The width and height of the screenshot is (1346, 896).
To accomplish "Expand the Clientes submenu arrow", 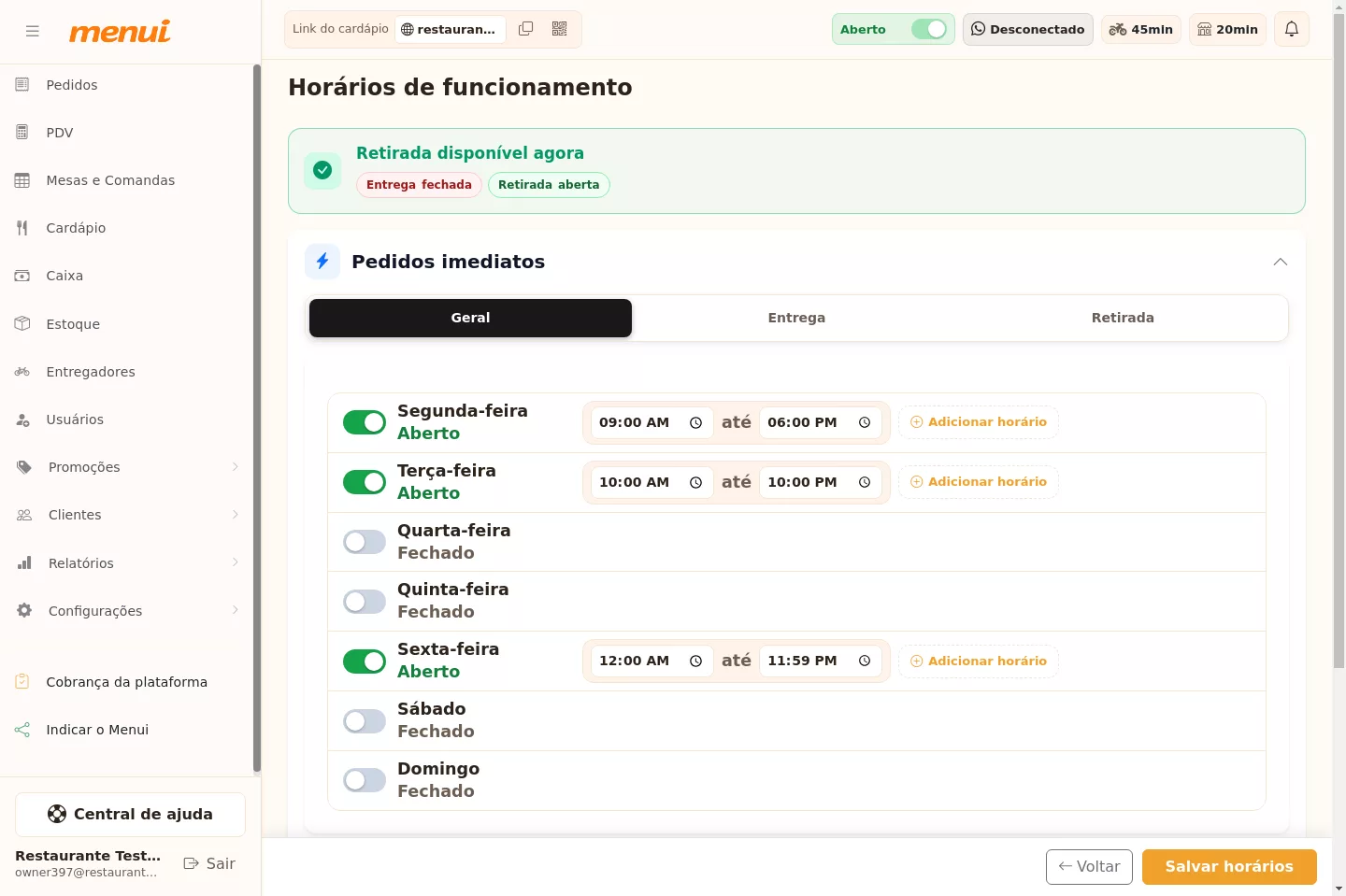I will point(235,515).
